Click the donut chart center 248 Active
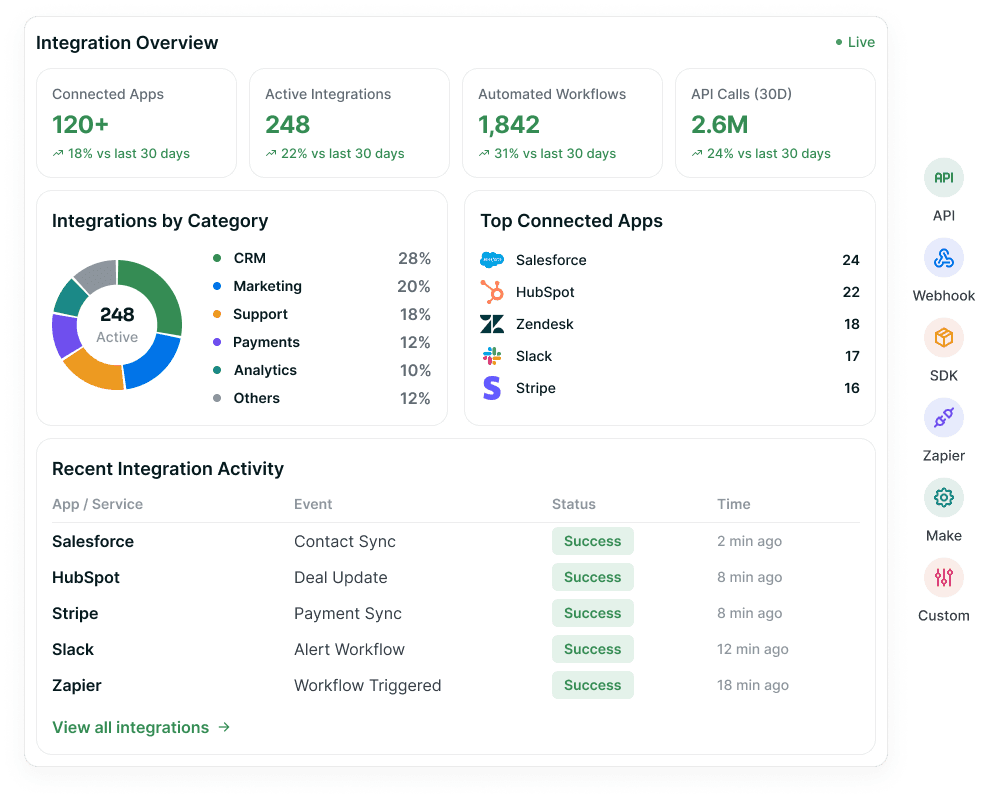The image size is (984, 799). click(x=117, y=324)
